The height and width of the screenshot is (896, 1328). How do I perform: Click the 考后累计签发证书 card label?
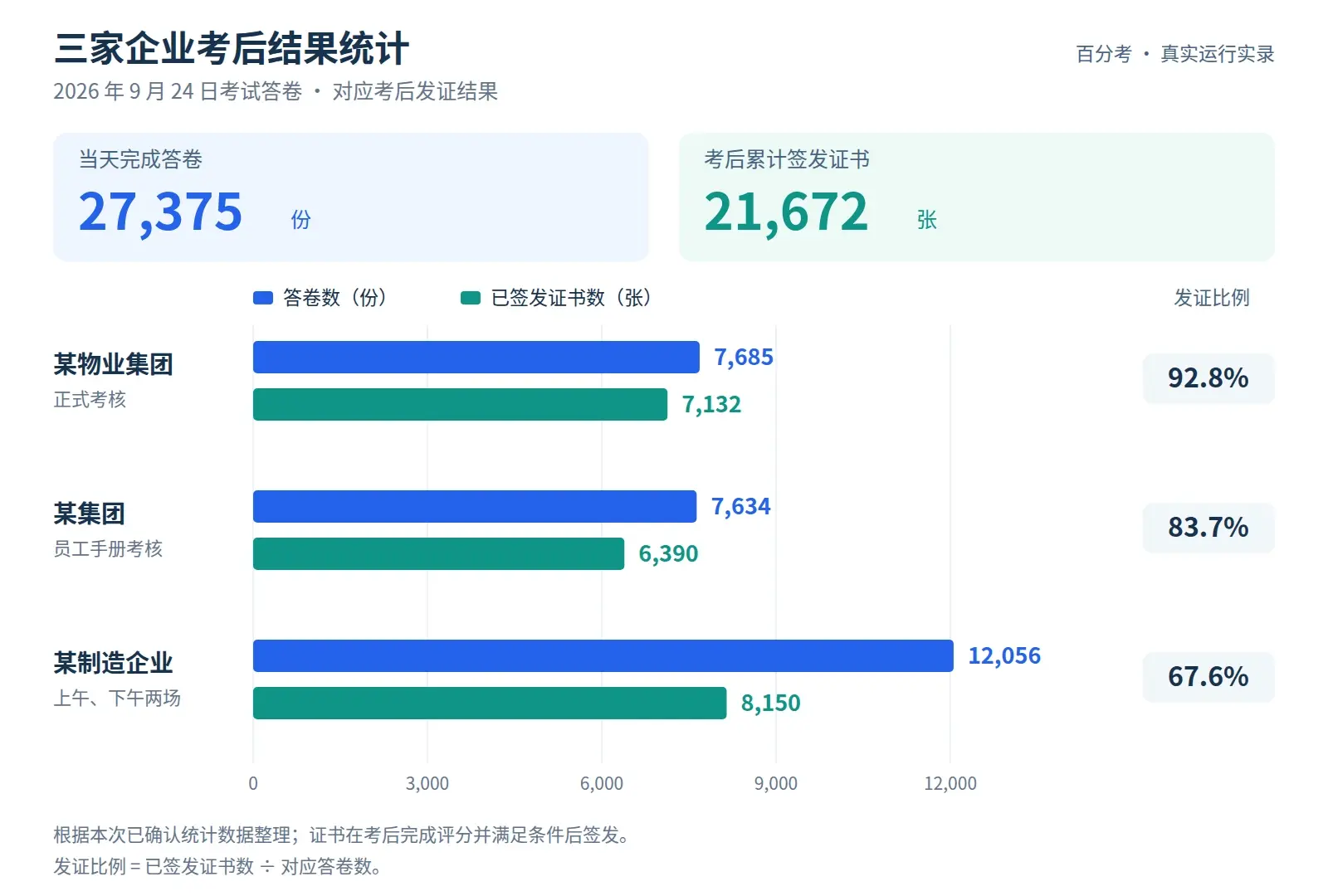pos(787,159)
